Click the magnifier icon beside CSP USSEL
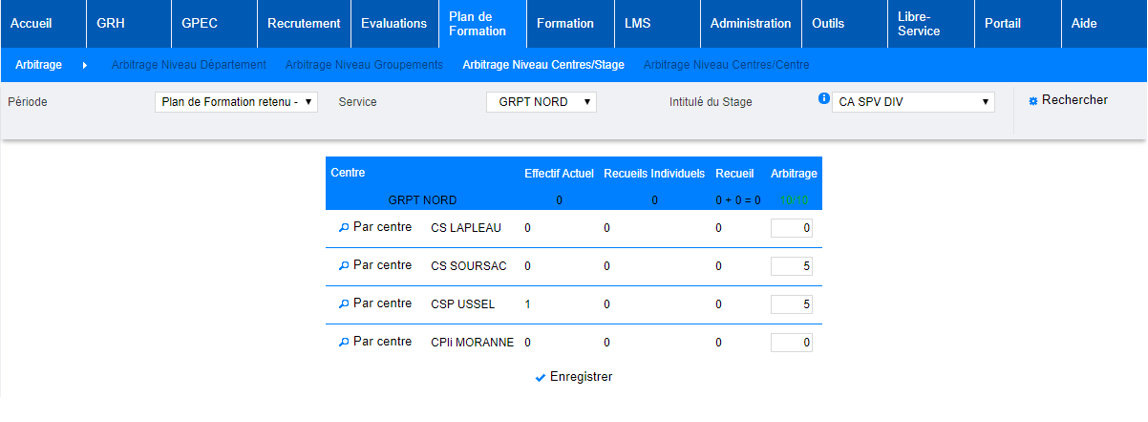 [344, 304]
